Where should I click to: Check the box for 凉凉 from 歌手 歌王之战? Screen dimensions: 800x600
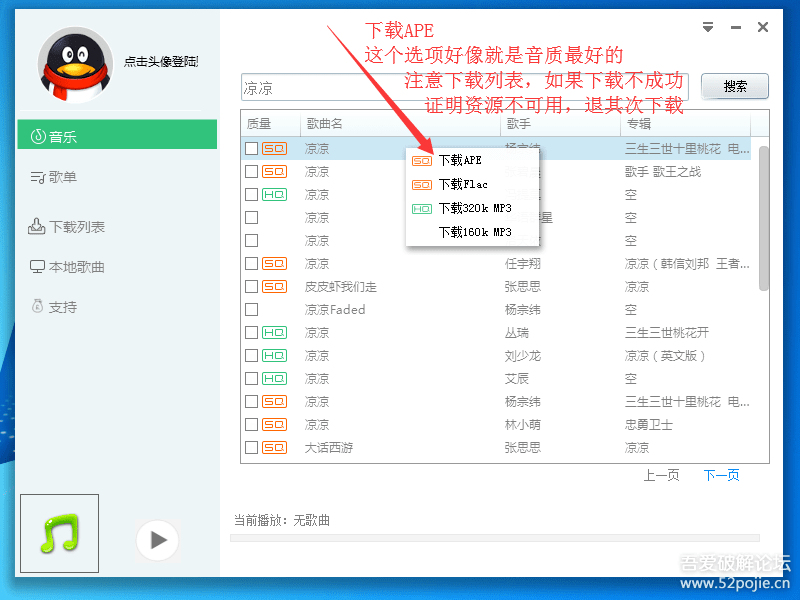click(x=252, y=171)
